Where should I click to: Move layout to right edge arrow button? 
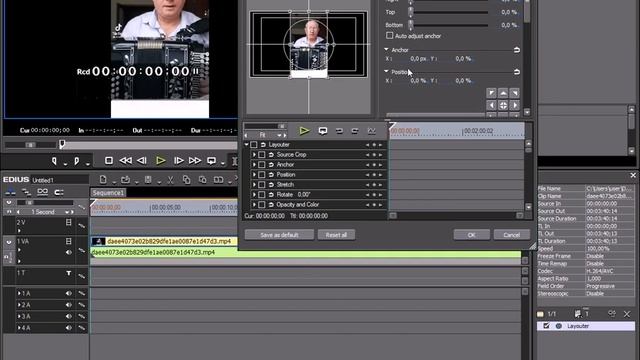515,105
